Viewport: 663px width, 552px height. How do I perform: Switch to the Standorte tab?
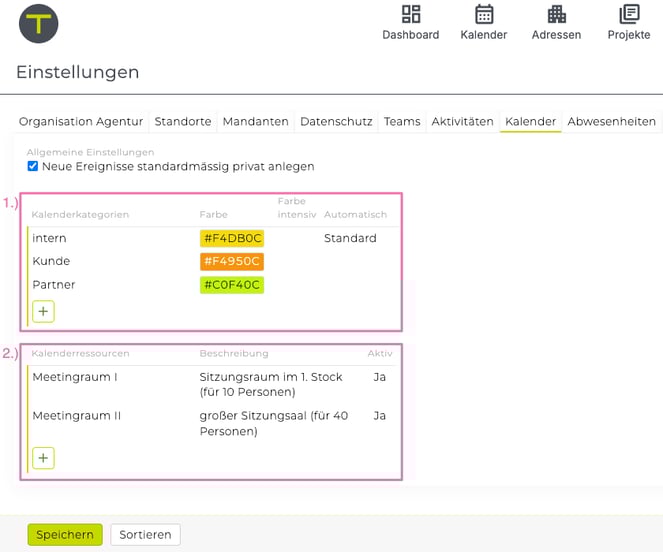(x=183, y=122)
